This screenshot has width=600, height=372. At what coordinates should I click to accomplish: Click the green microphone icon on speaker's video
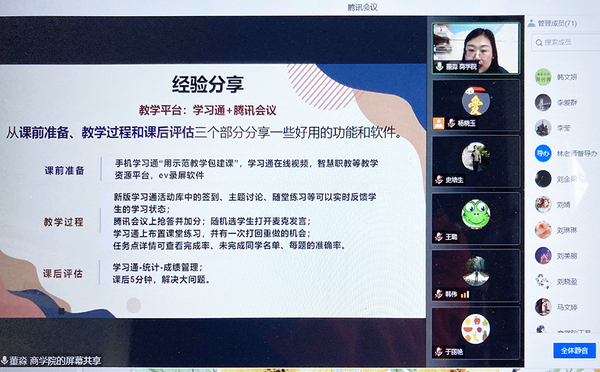pyautogui.click(x=439, y=66)
